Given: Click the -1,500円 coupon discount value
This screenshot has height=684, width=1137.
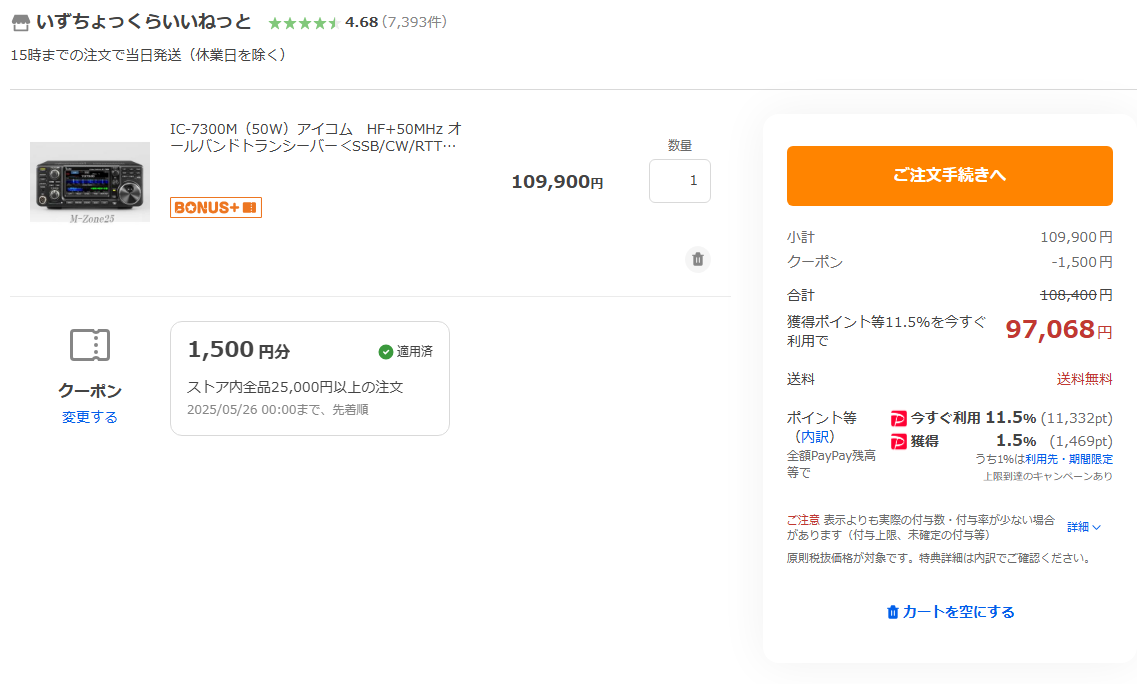Looking at the screenshot, I should coord(1082,262).
